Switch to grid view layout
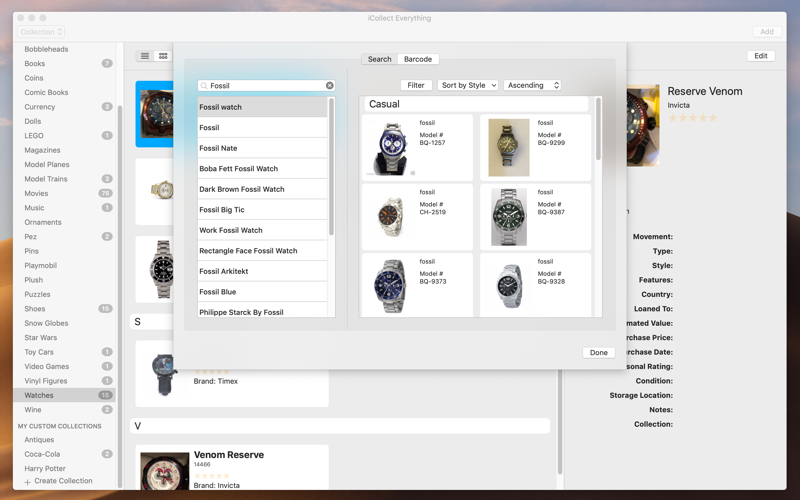800x500 pixels. (x=163, y=56)
